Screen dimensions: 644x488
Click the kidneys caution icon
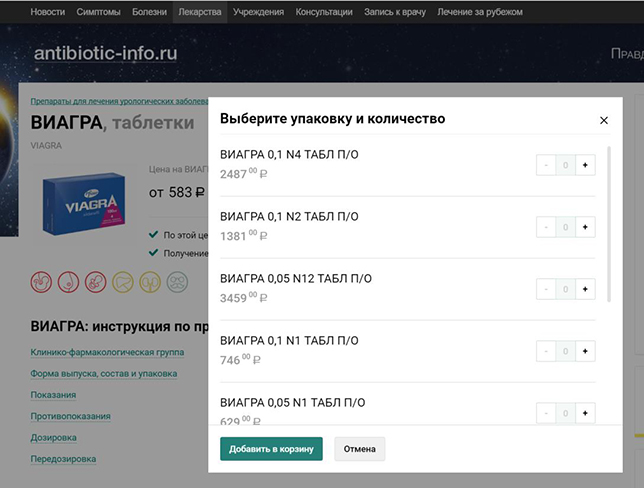coord(150,282)
